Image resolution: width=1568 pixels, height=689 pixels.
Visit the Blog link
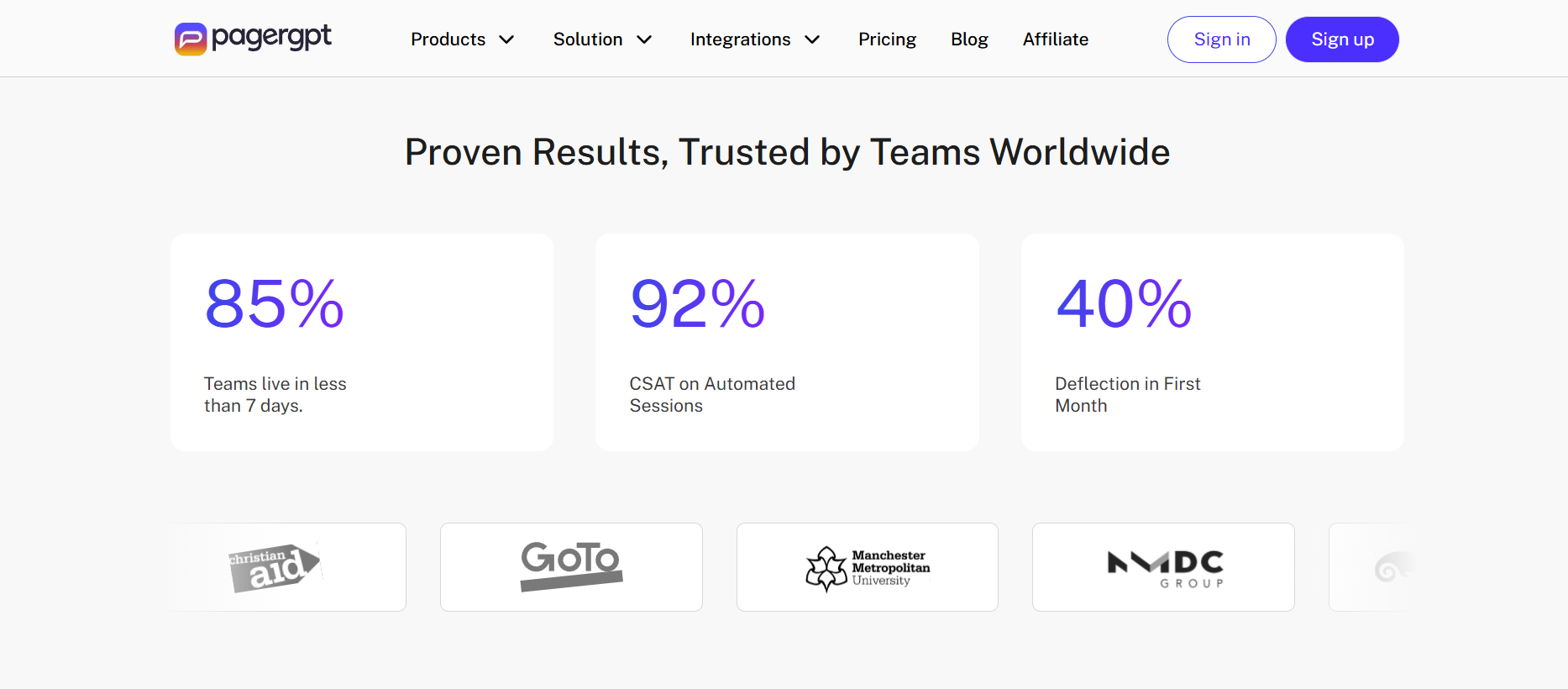[969, 39]
